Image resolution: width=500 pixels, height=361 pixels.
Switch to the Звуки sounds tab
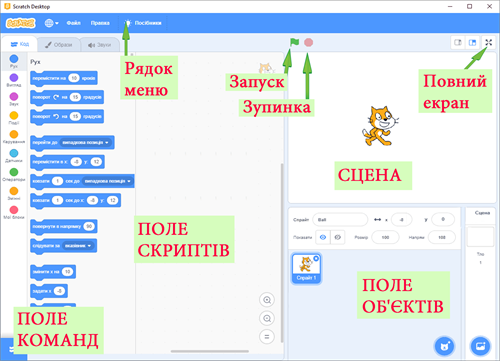(x=100, y=45)
